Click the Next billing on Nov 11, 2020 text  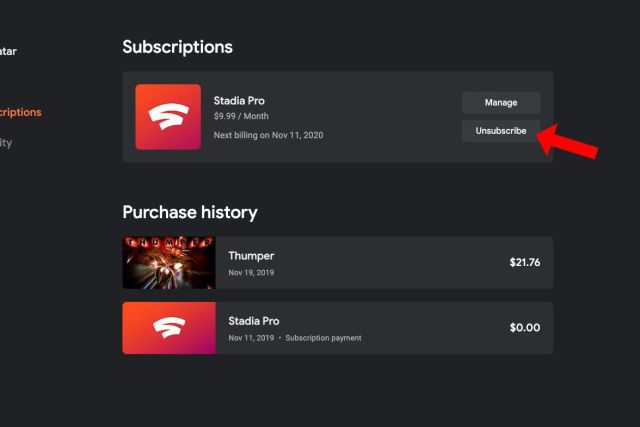(x=268, y=135)
